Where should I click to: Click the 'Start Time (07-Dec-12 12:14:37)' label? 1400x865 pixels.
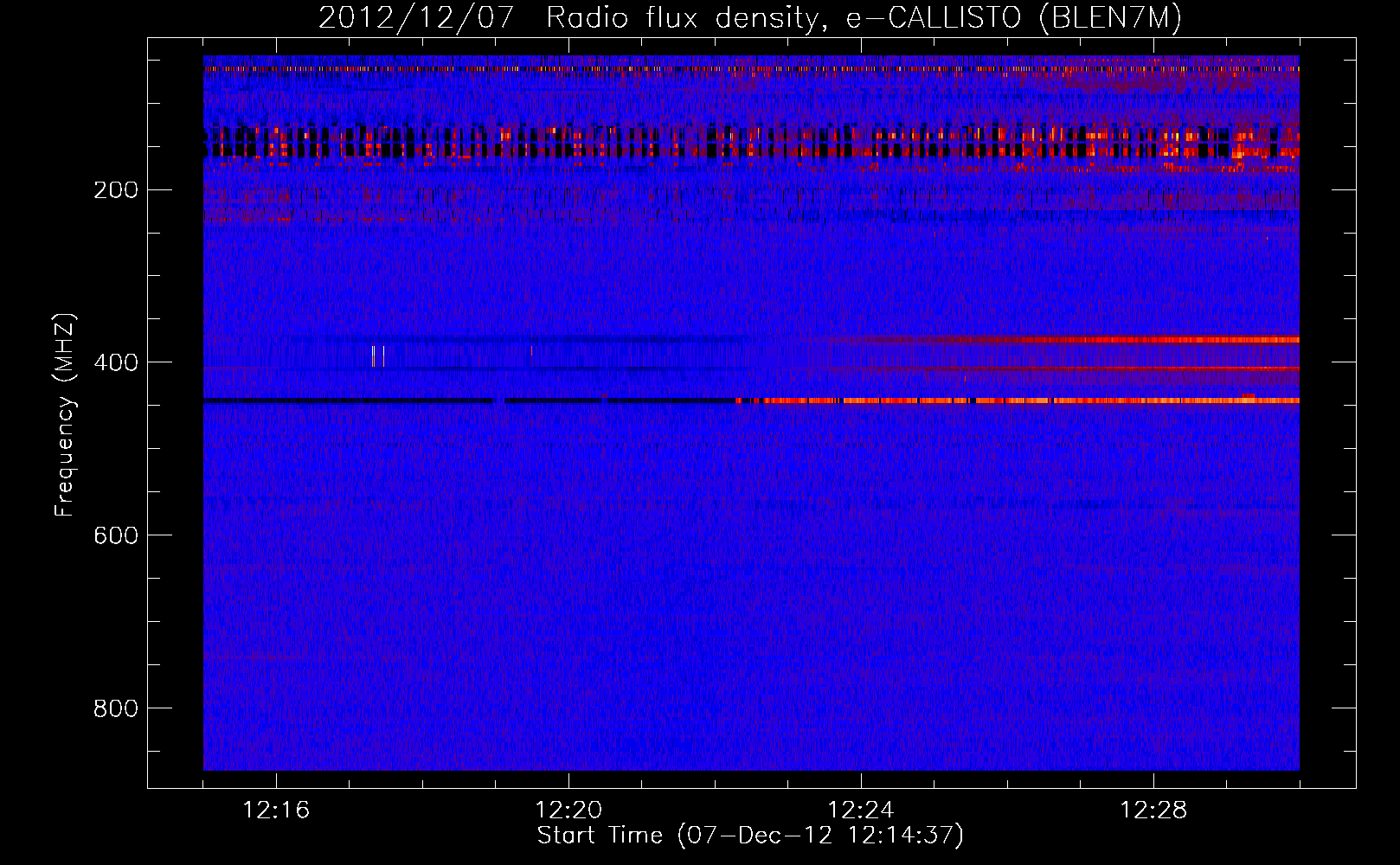[x=750, y=836]
